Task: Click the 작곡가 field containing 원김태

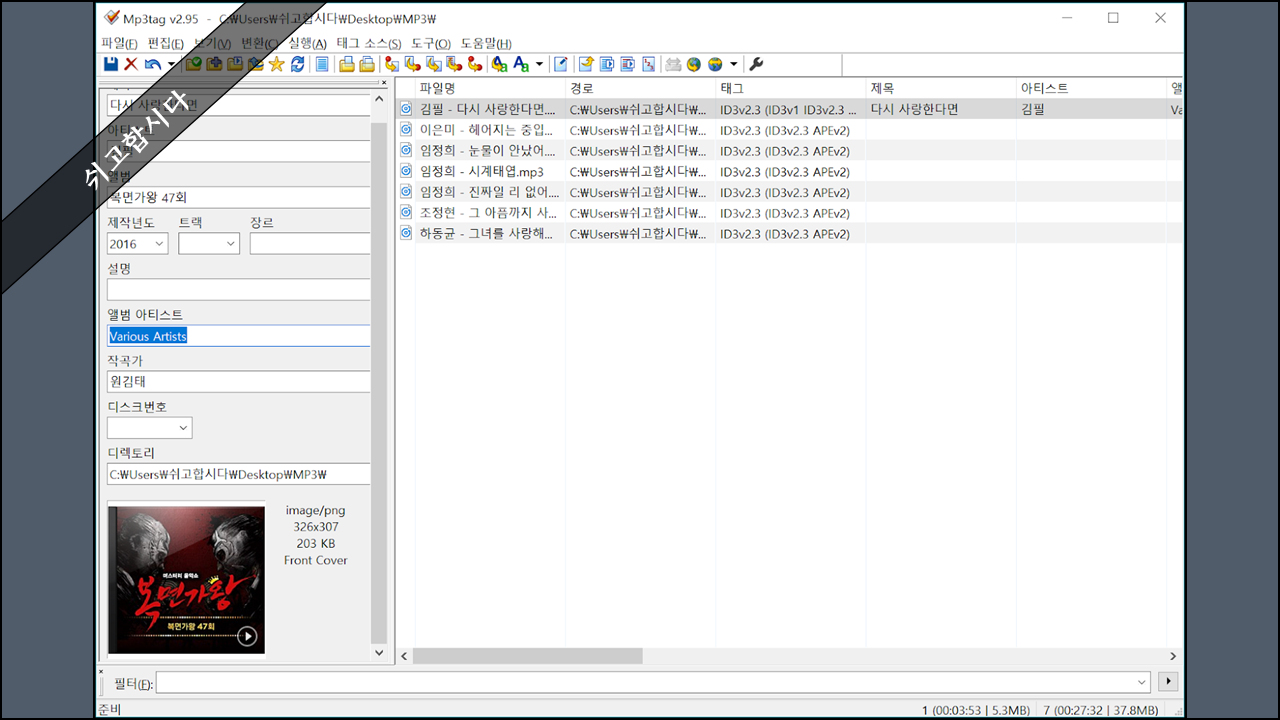Action: click(239, 381)
